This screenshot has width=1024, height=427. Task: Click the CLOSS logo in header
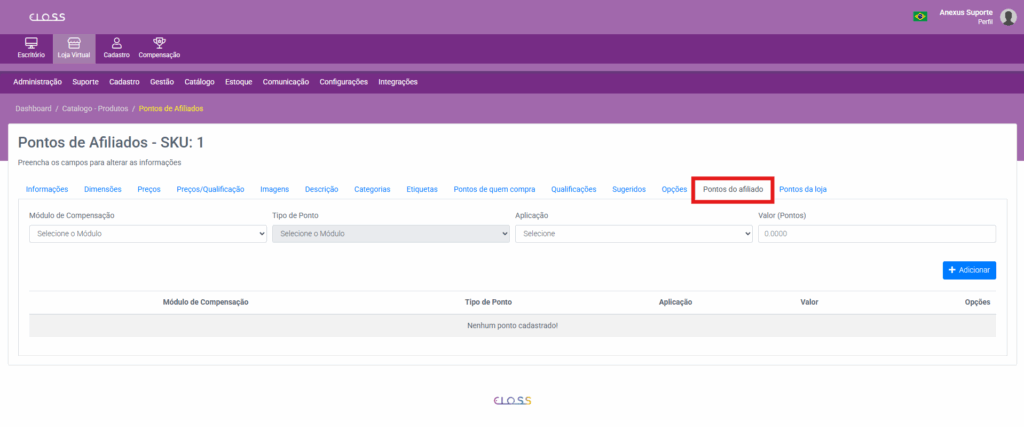(47, 17)
